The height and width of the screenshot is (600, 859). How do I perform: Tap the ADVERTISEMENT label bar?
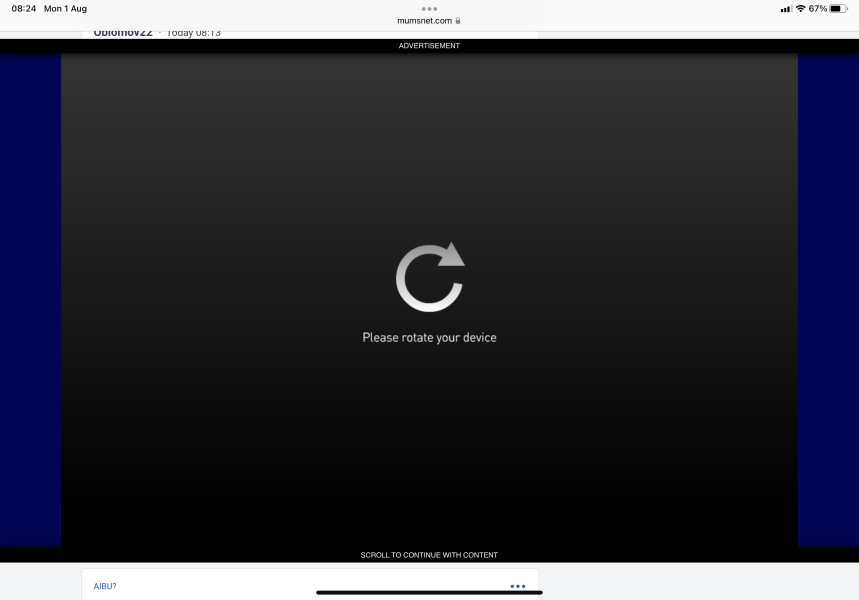click(429, 46)
